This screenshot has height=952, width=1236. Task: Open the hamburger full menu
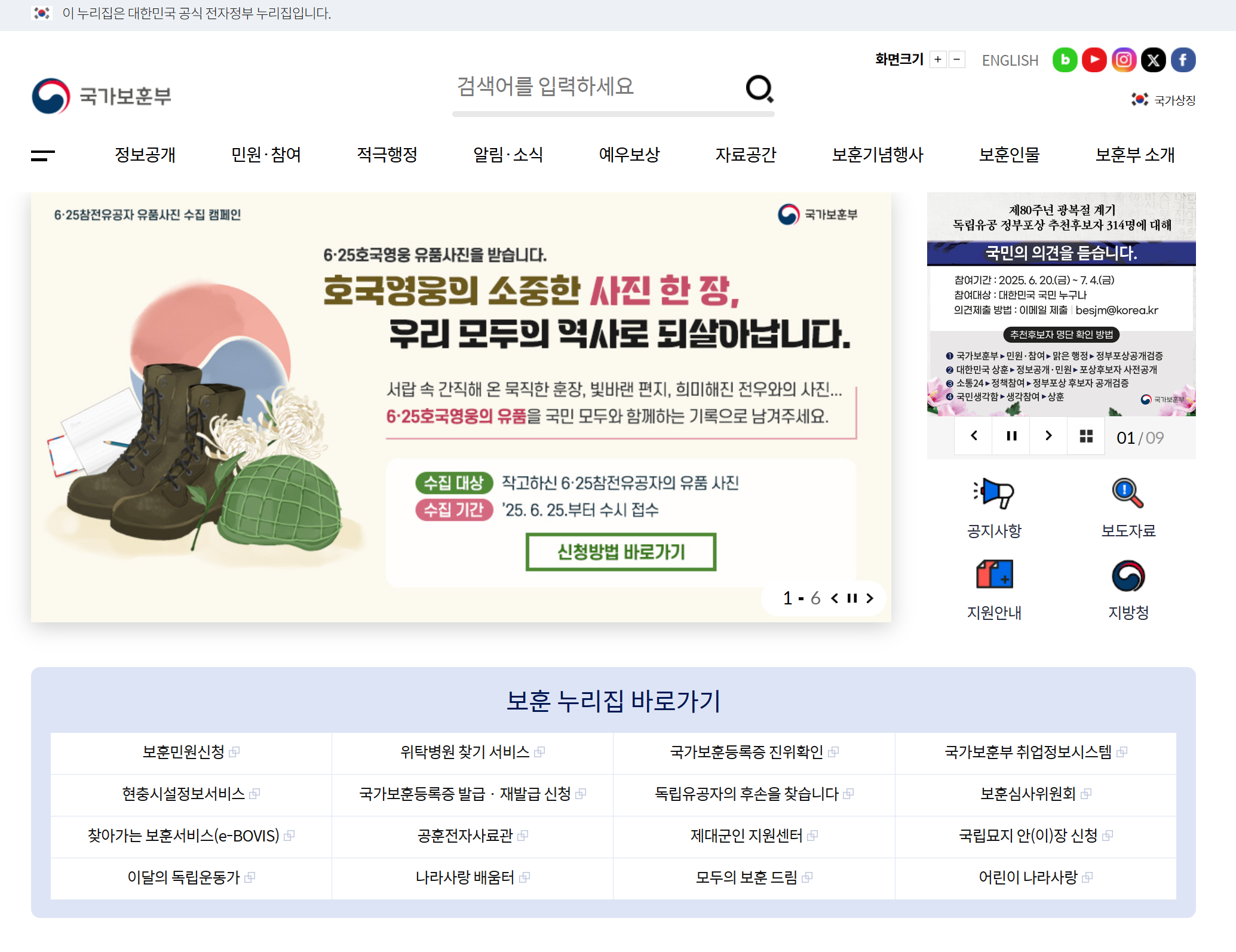pos(42,155)
